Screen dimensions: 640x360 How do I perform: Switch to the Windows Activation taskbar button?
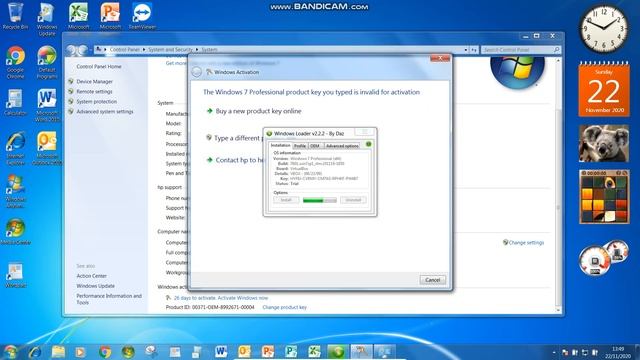click(x=361, y=352)
